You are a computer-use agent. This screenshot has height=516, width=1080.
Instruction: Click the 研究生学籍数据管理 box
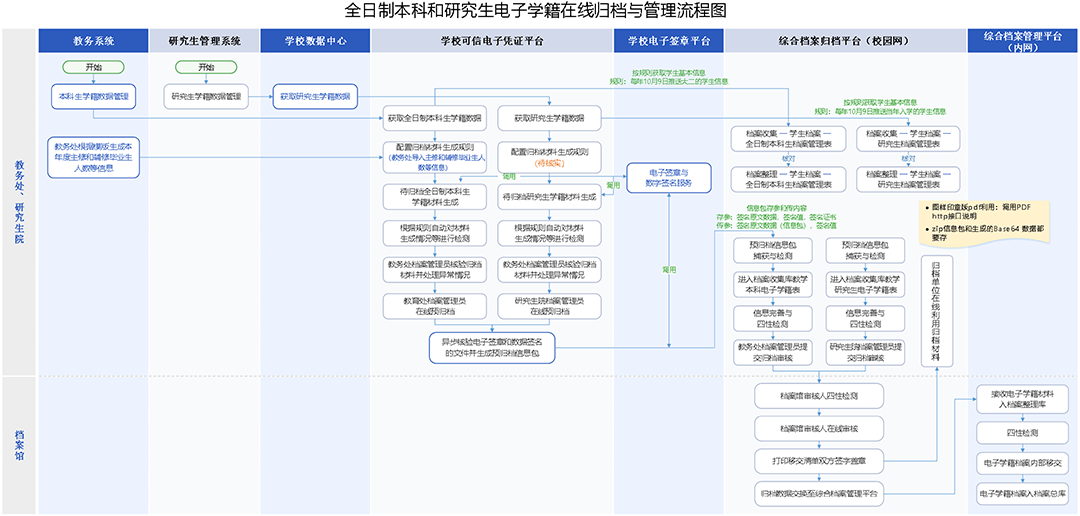coord(206,96)
